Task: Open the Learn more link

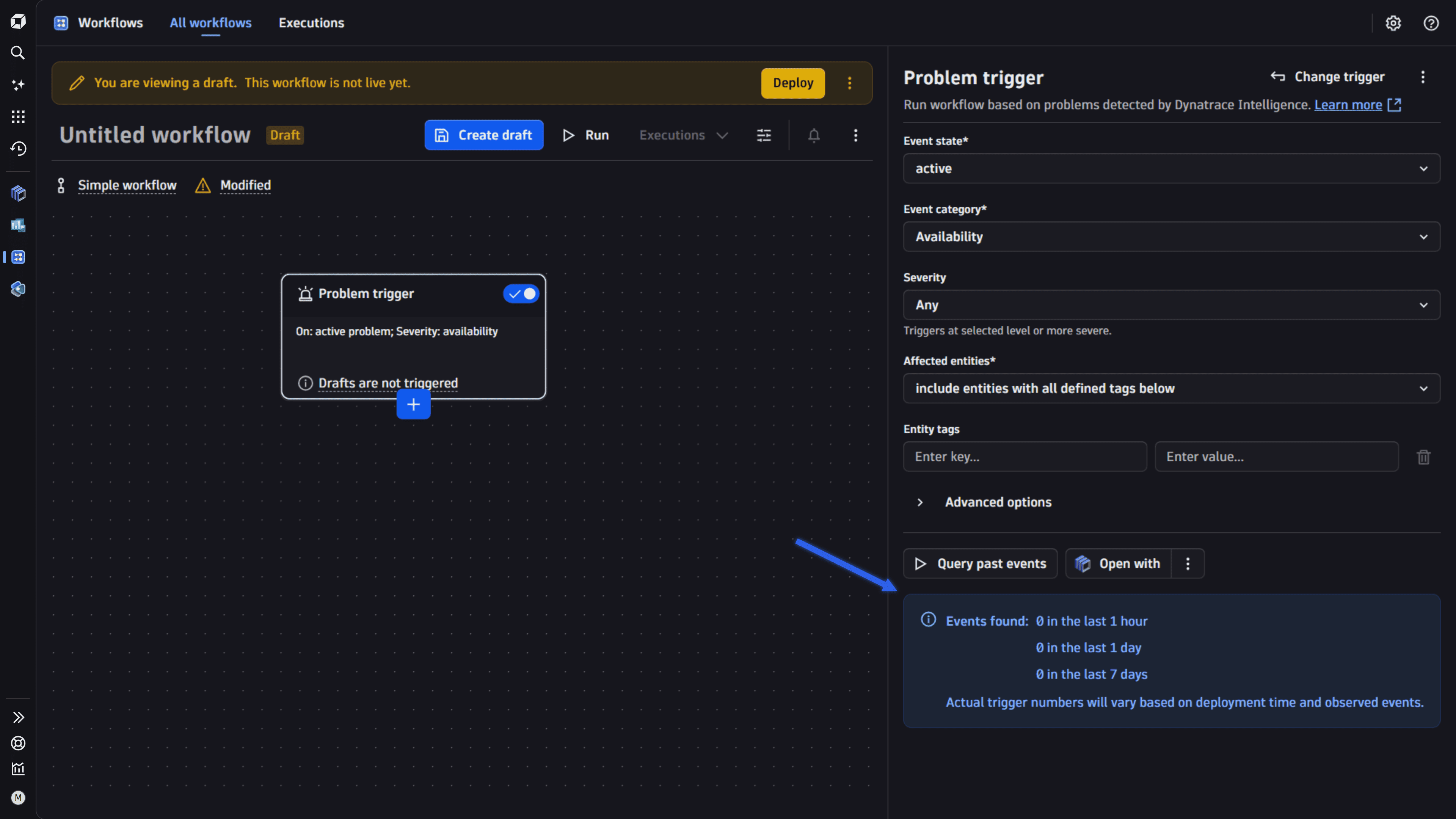Action: click(x=1358, y=105)
